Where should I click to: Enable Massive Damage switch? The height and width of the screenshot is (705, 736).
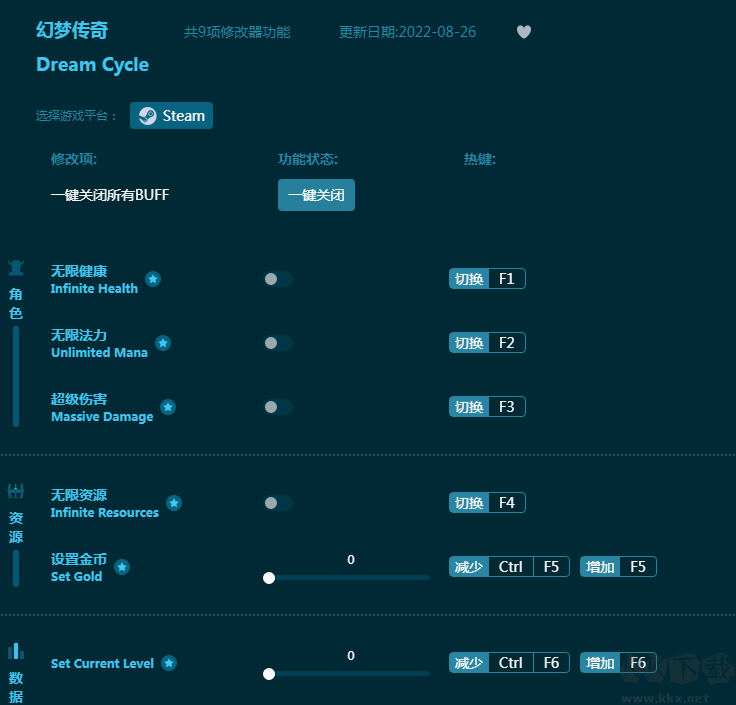(x=278, y=407)
